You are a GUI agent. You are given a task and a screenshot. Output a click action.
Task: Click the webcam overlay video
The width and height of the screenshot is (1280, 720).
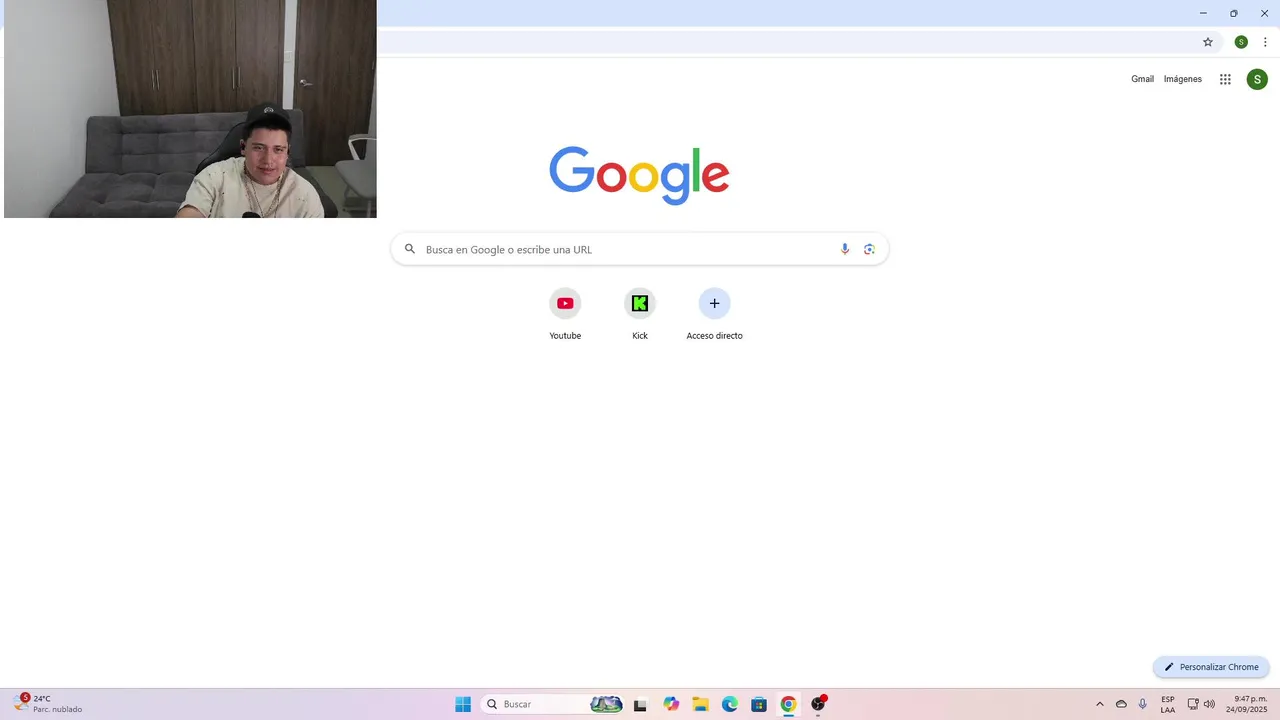(190, 109)
